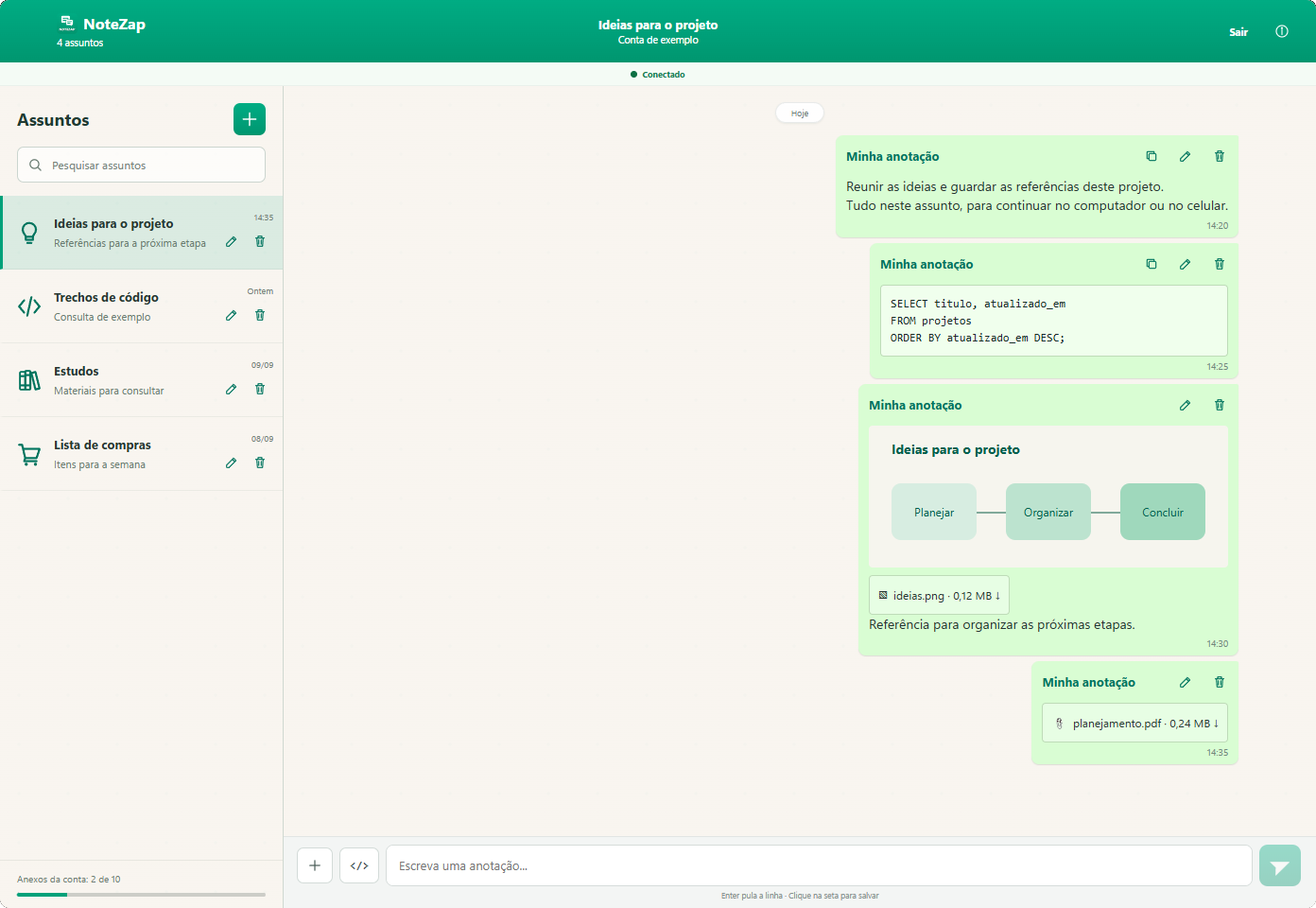Screen dimensions: 1316x908
Task: Click the '4 assuntos' count text
Action: click(x=80, y=44)
